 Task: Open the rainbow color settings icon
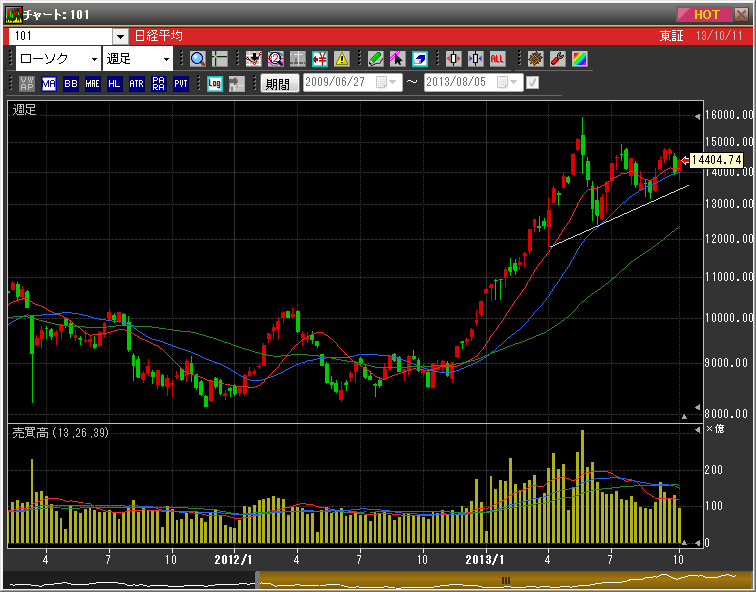pyautogui.click(x=580, y=59)
